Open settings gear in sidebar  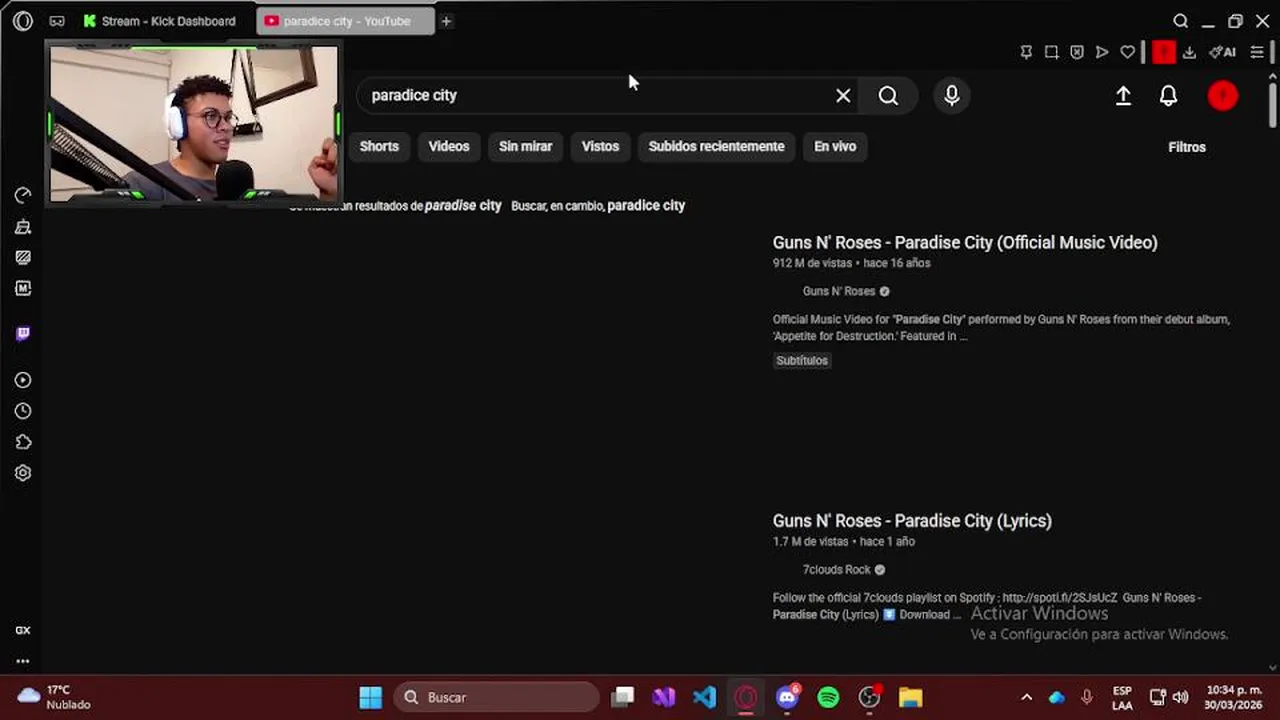click(23, 473)
